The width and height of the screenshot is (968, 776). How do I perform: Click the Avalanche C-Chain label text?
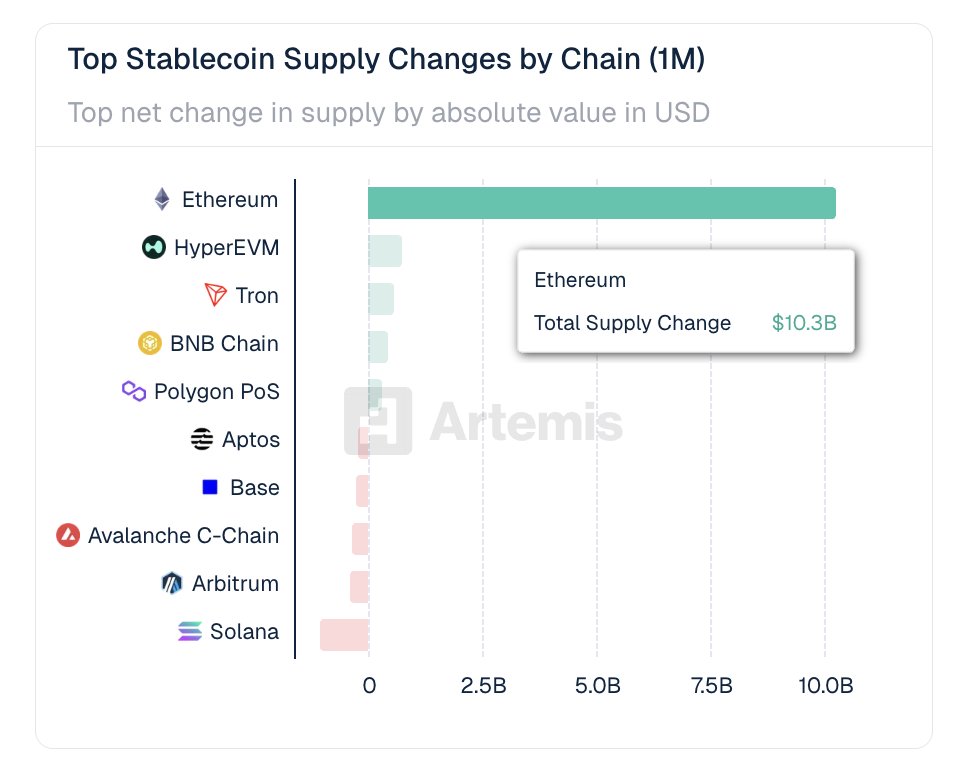(x=183, y=535)
